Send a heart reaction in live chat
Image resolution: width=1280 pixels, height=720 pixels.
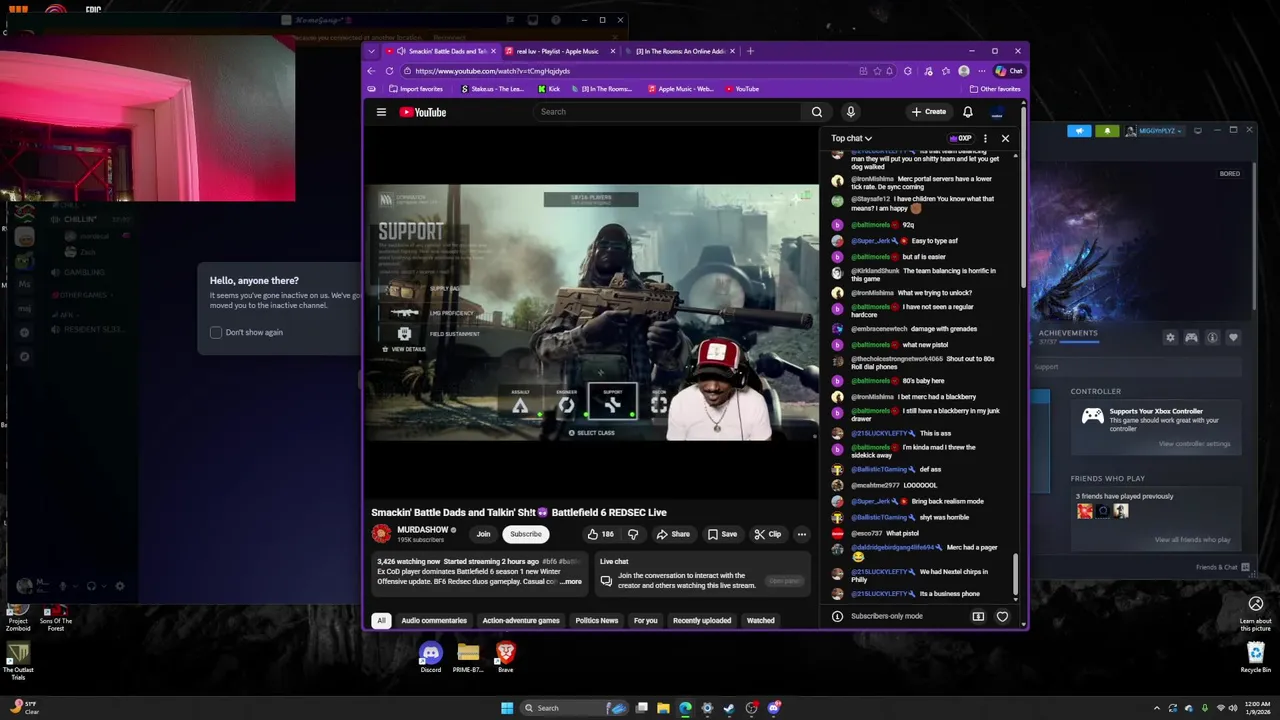[x=1002, y=616]
